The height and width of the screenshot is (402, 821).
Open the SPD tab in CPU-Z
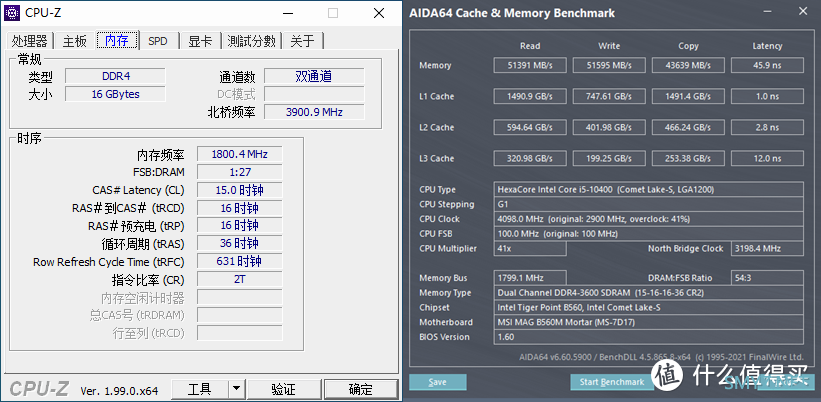point(158,41)
